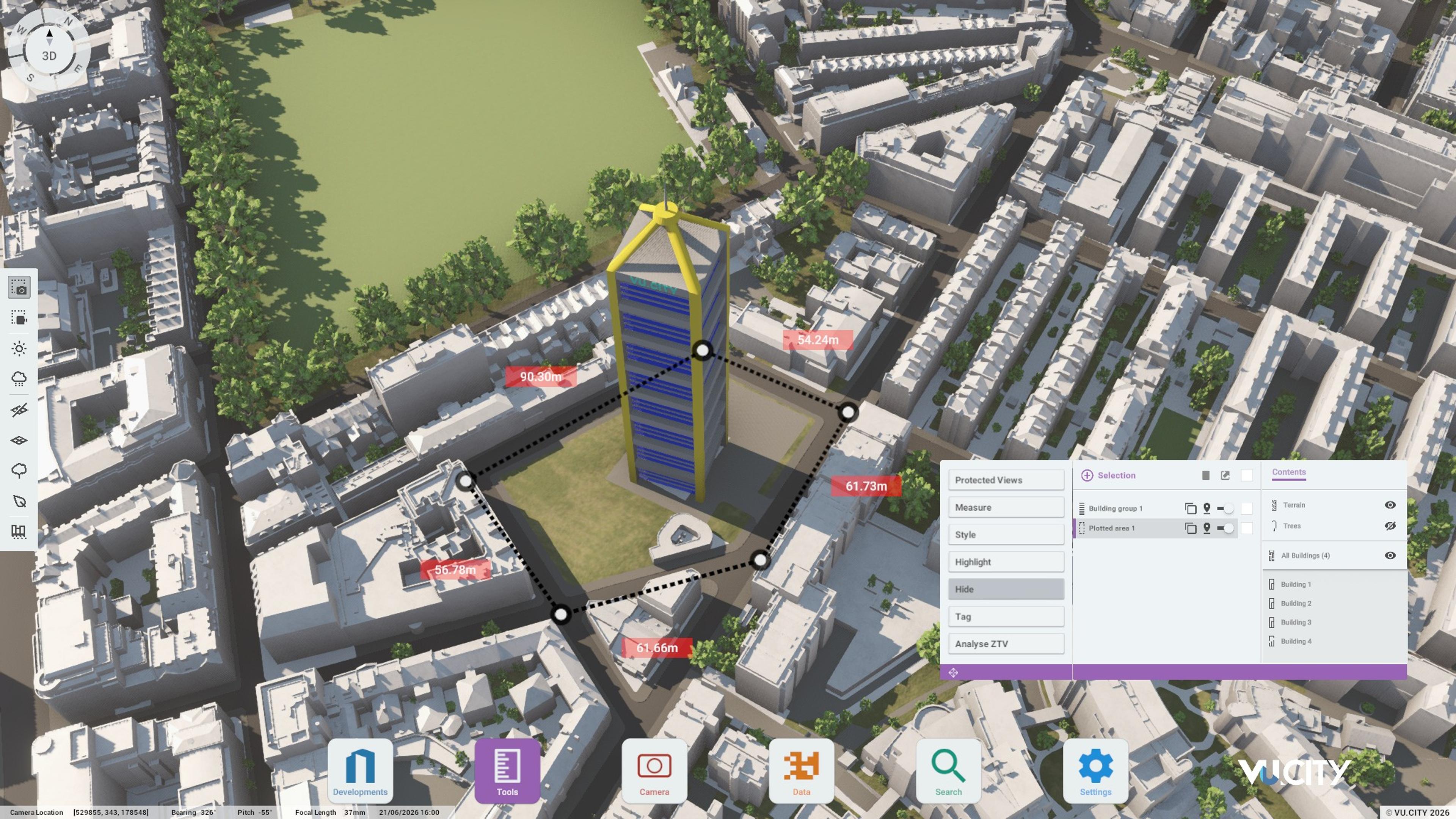Click the Hide button
The width and height of the screenshot is (1456, 819).
[x=1006, y=590]
